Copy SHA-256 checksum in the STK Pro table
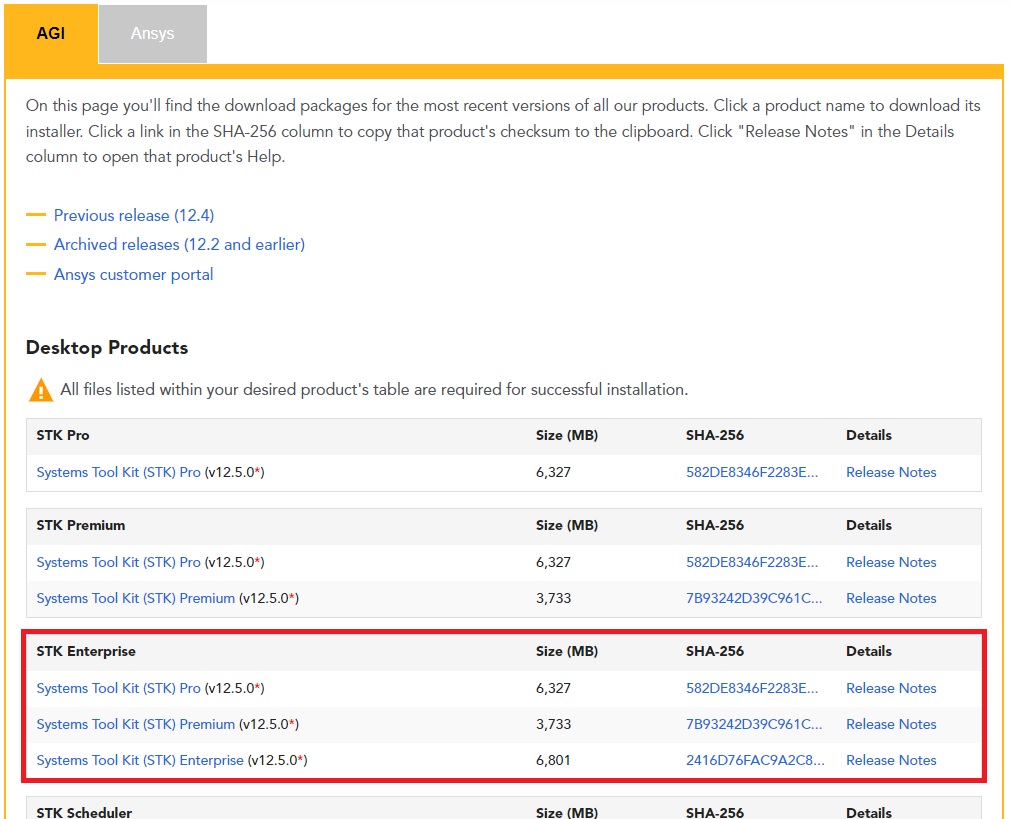1010x819 pixels. [x=752, y=472]
